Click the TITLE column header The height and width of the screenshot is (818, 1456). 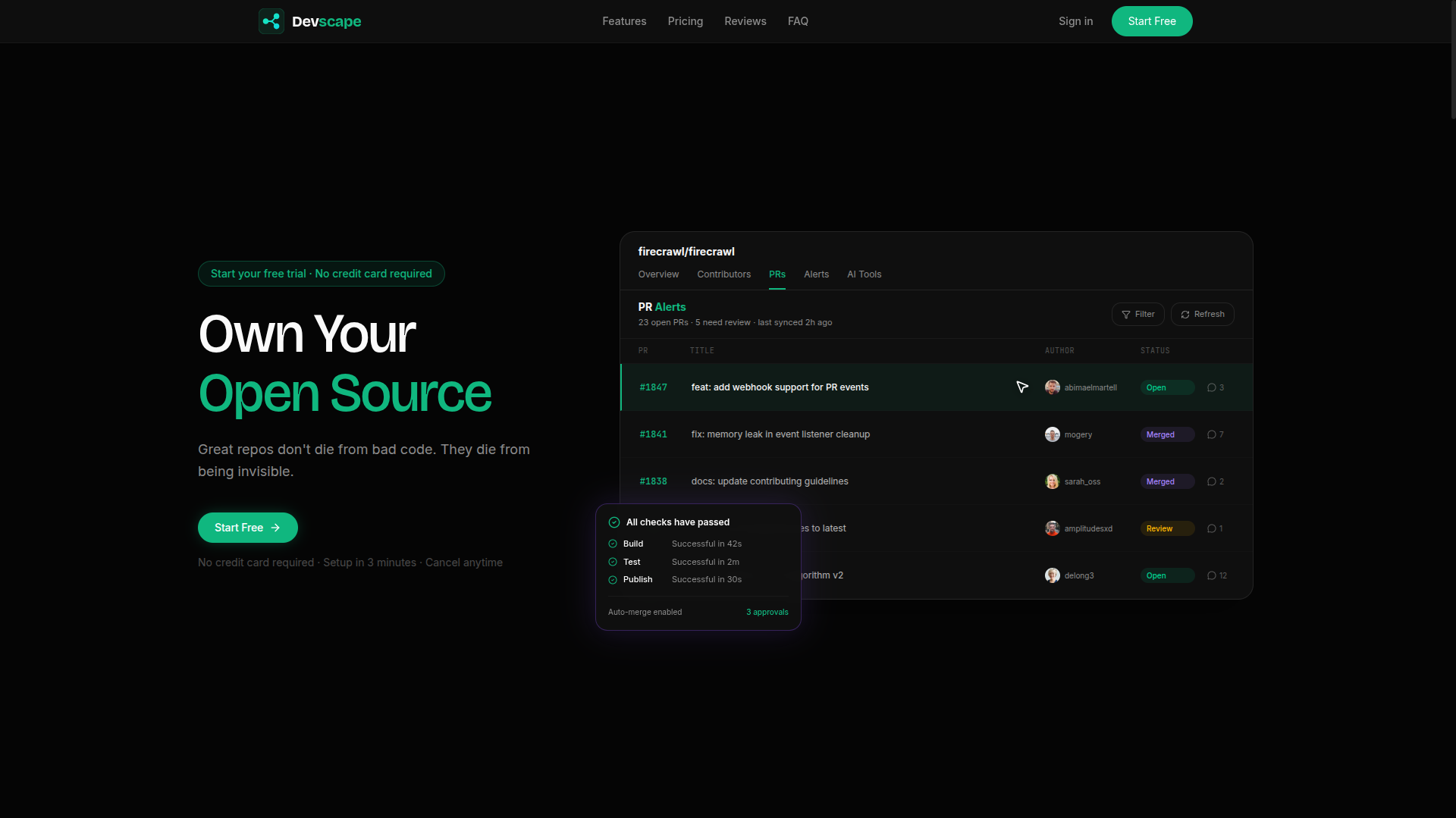coord(702,350)
